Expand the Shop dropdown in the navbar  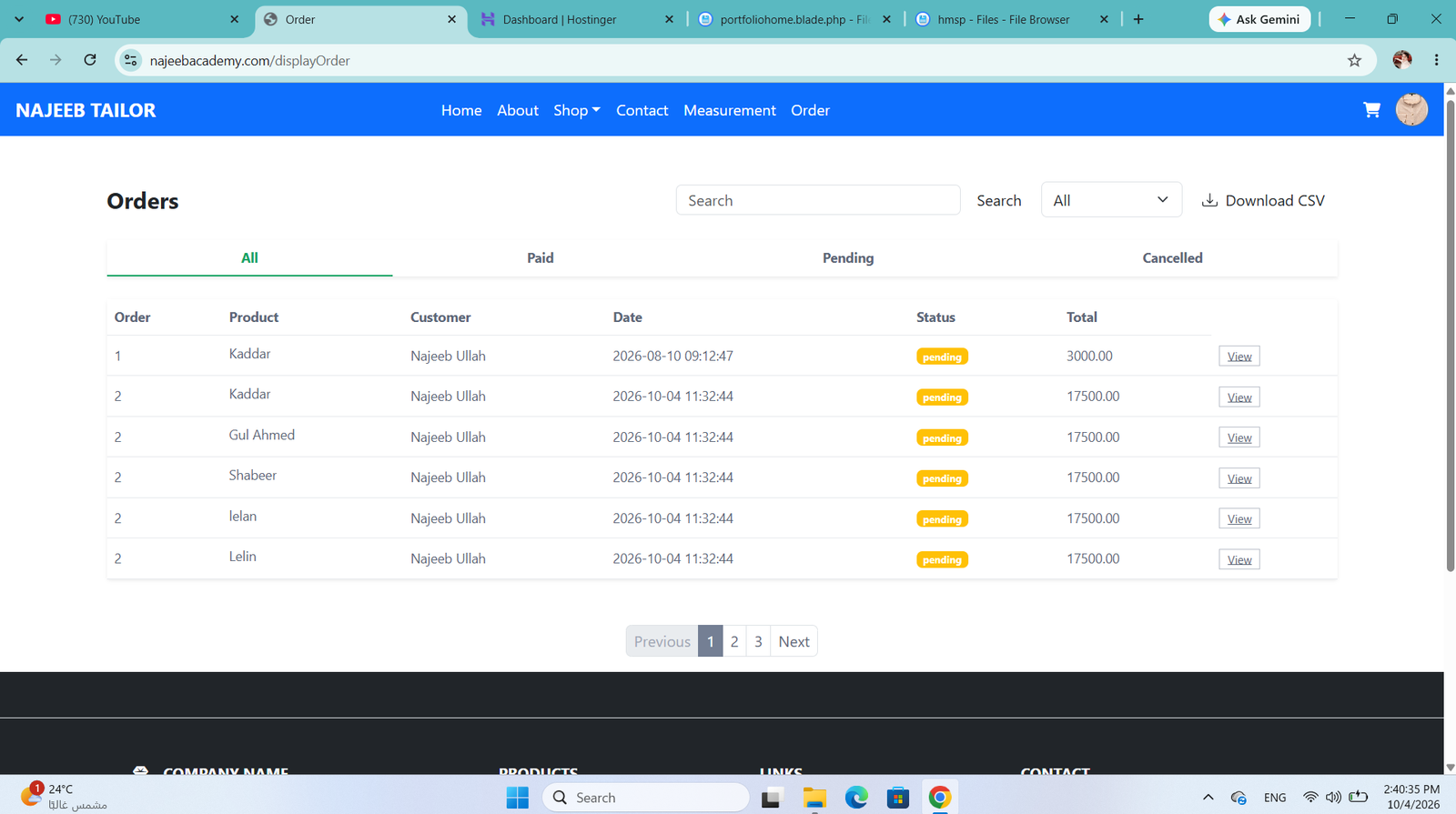pos(577,110)
